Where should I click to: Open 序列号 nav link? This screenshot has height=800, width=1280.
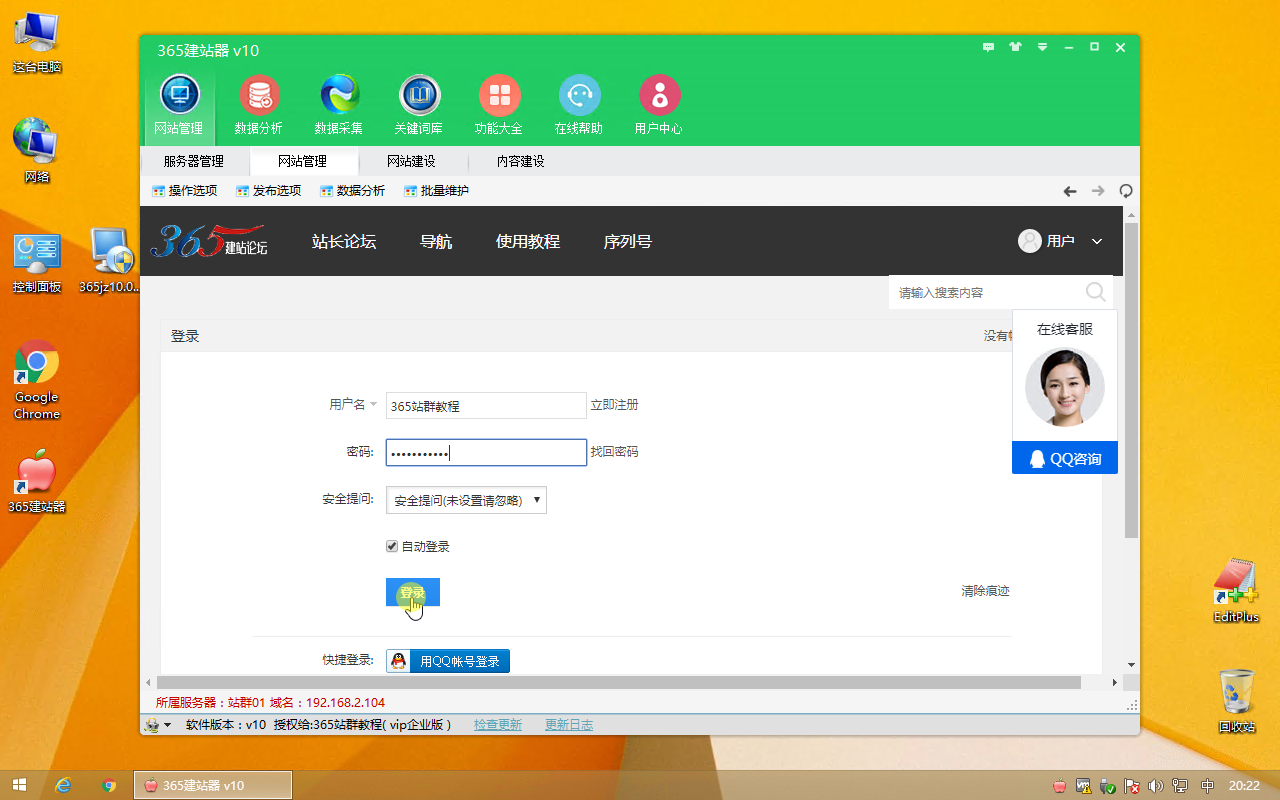coord(628,241)
